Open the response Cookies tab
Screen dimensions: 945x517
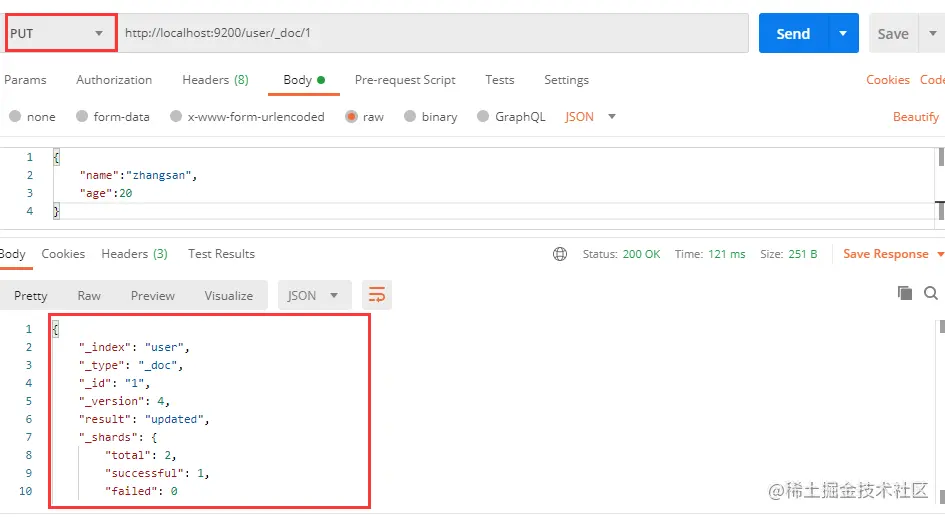63,254
